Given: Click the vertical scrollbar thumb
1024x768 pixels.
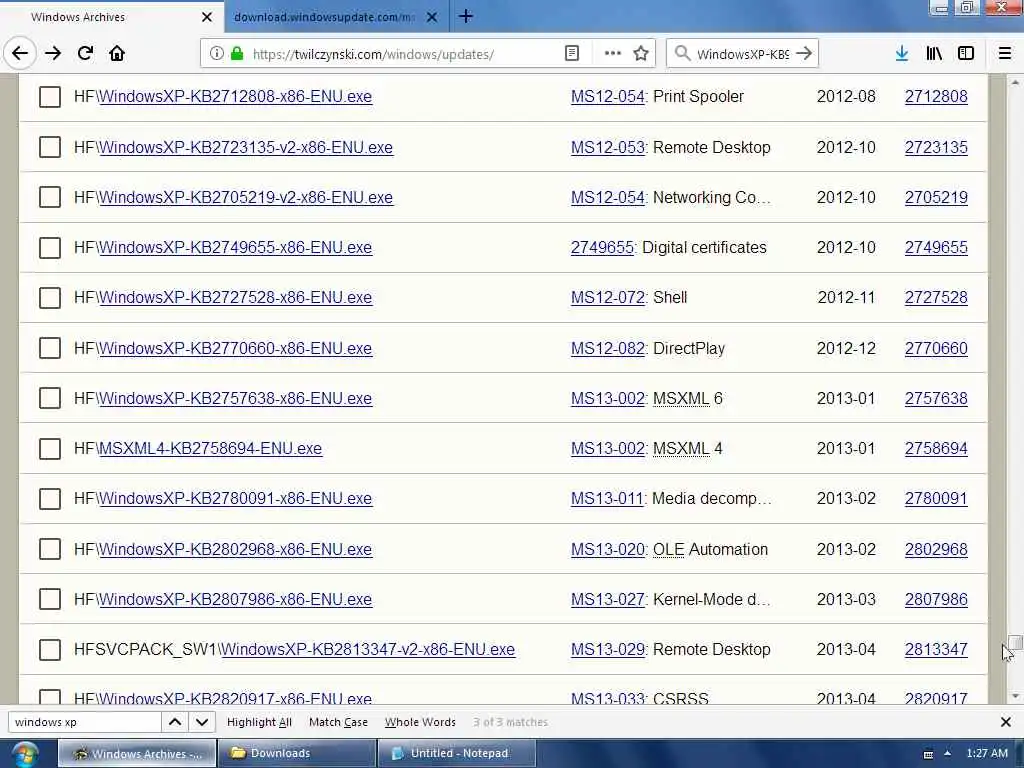Looking at the screenshot, I should [1015, 641].
